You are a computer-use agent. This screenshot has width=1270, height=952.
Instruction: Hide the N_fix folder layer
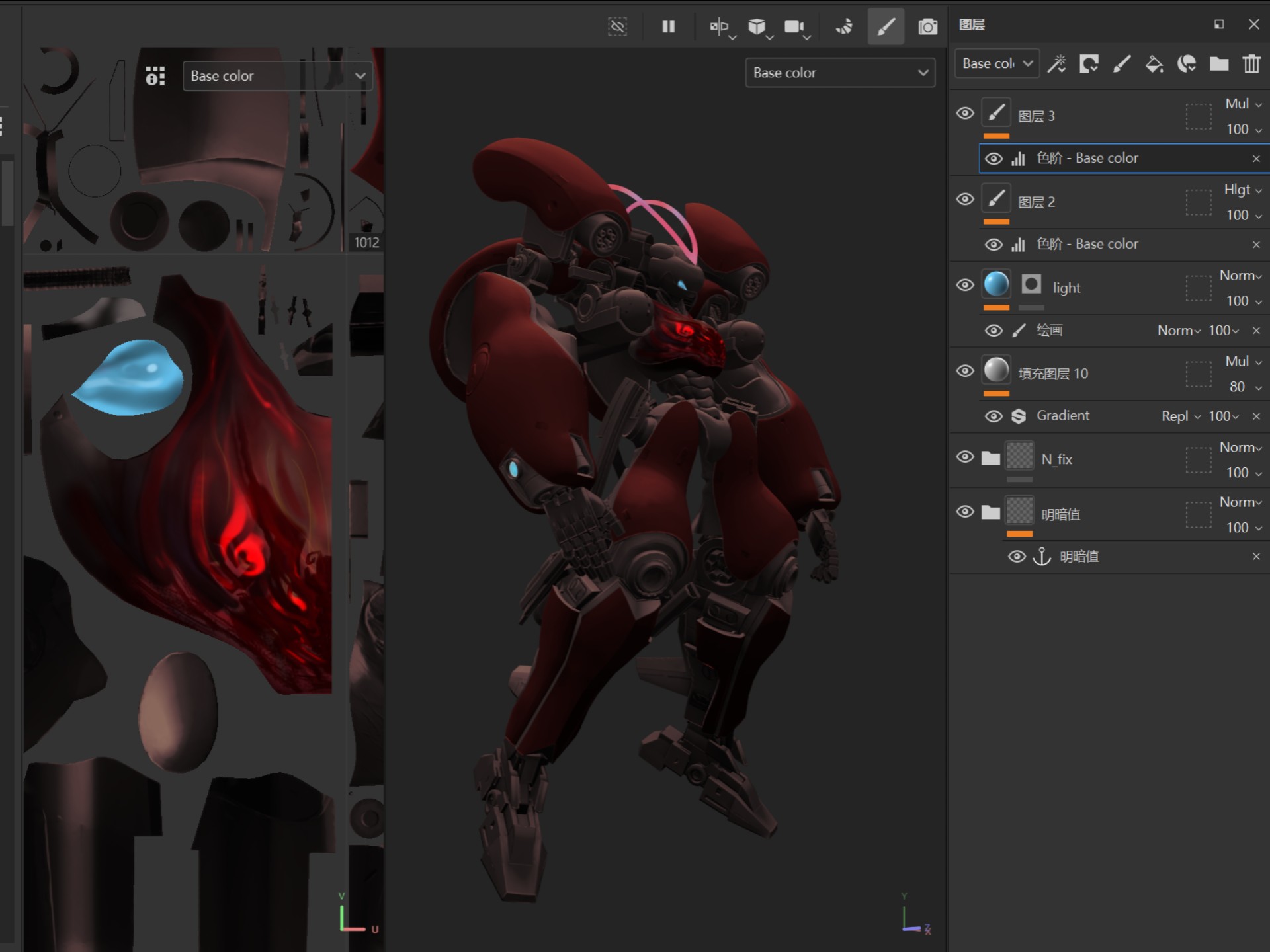pyautogui.click(x=965, y=457)
